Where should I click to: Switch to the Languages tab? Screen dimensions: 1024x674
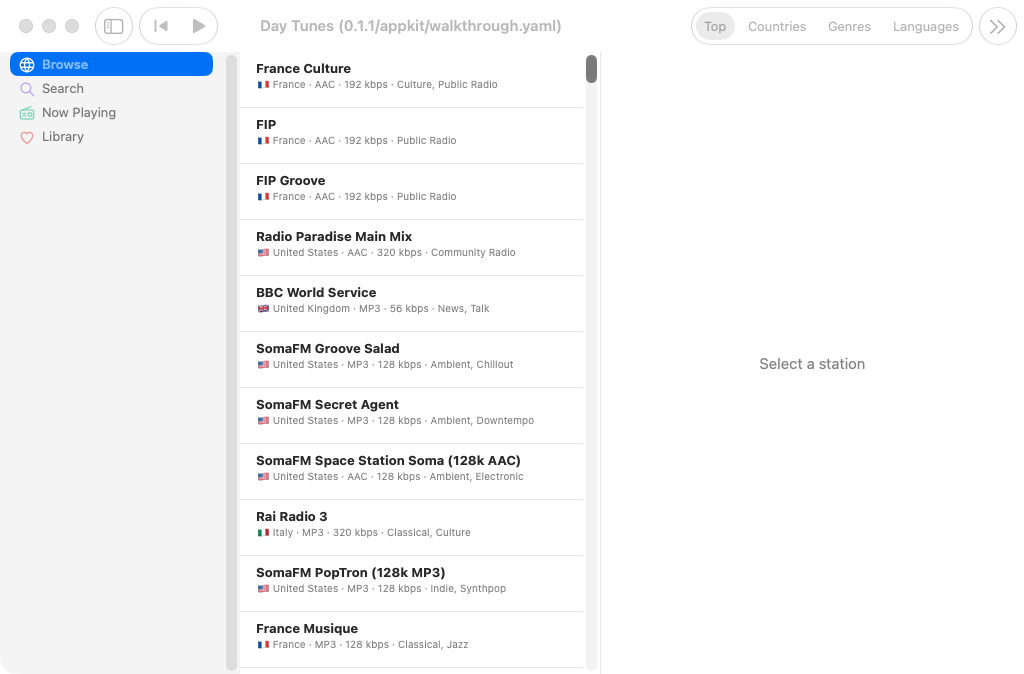(x=925, y=26)
